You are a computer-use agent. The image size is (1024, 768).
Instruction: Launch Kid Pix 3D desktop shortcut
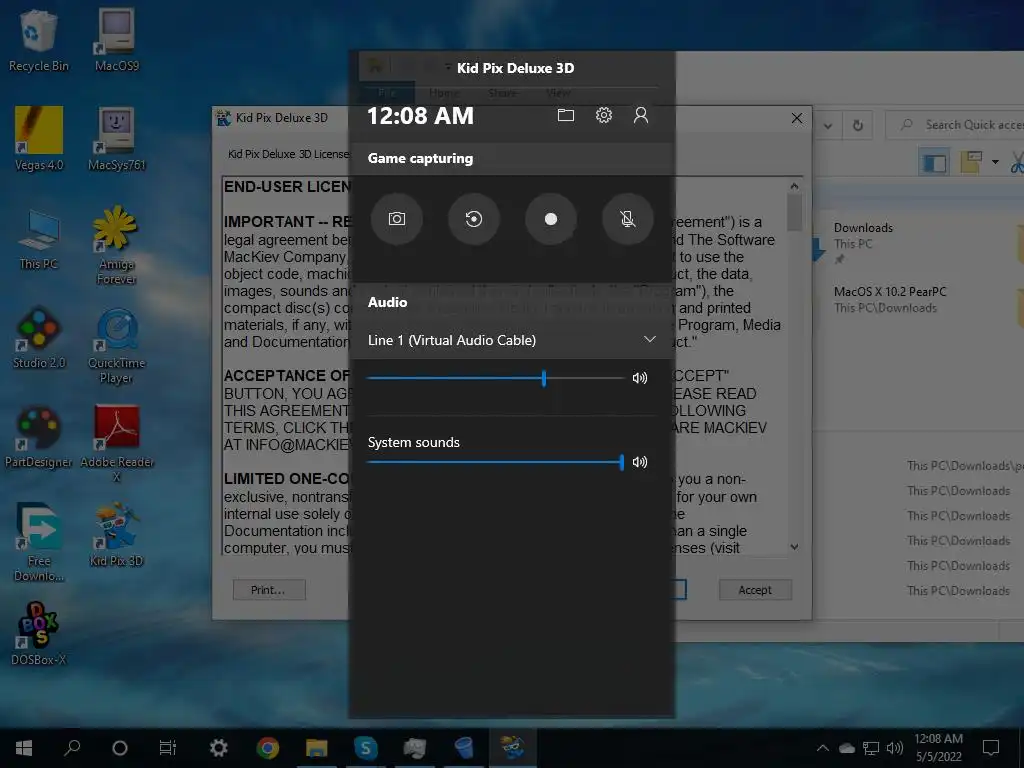(x=117, y=536)
